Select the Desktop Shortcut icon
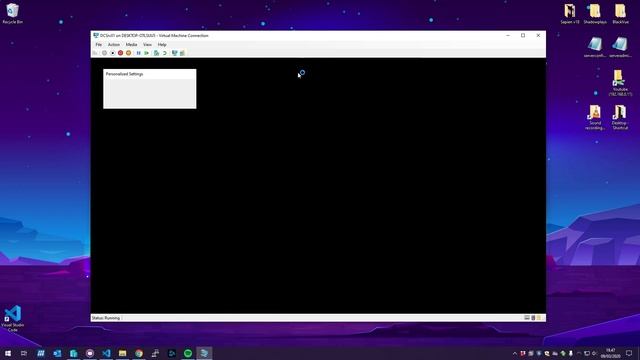 pyautogui.click(x=620, y=118)
